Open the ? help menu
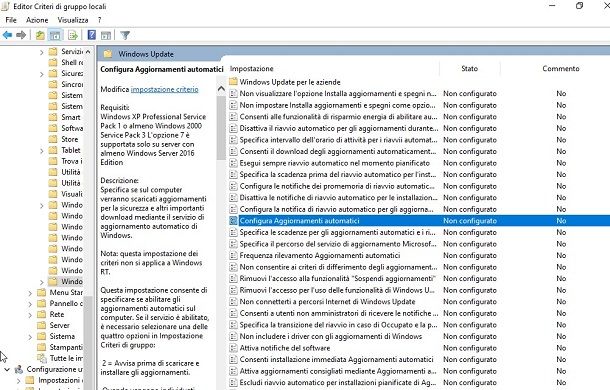Viewport: 610px width, 390px height. [100, 20]
